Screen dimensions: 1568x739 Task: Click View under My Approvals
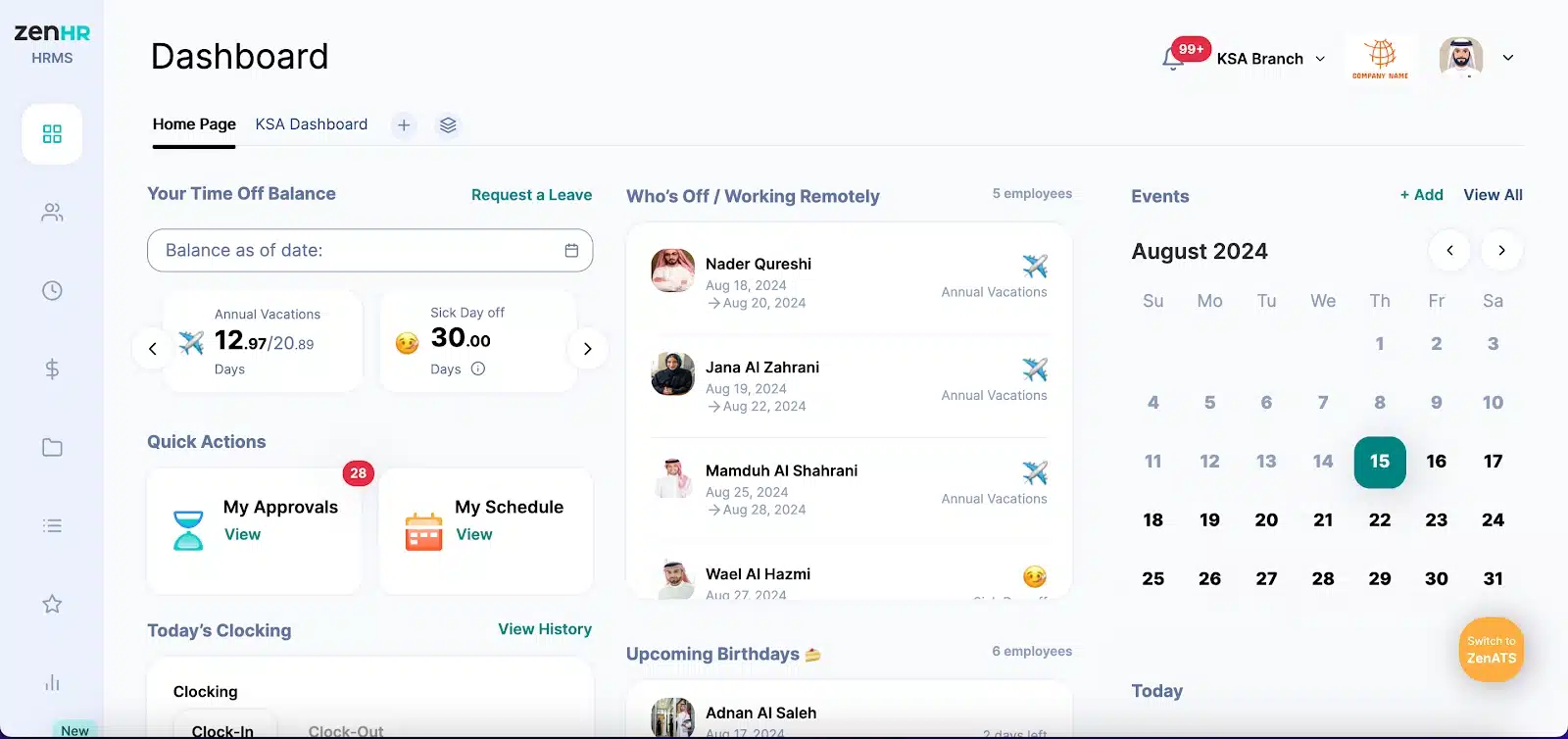pyautogui.click(x=242, y=534)
